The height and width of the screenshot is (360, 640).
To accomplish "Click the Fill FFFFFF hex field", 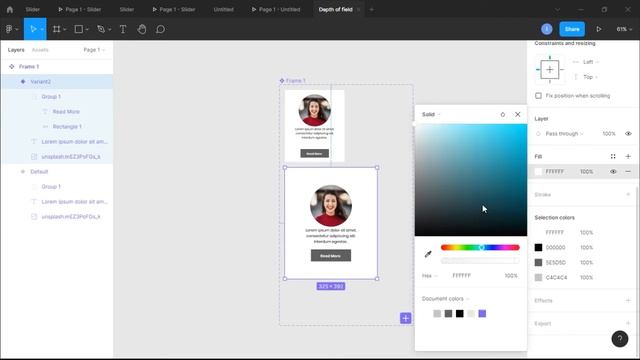I will 555,172.
